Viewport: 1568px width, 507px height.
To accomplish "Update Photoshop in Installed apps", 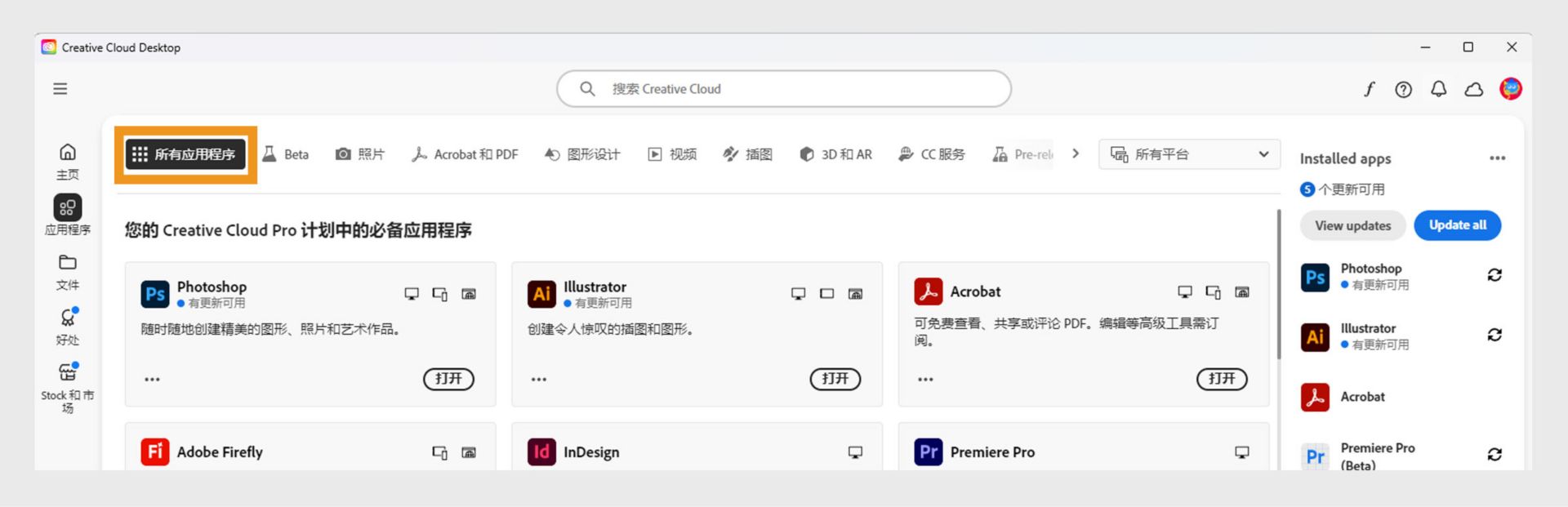I will coord(1494,275).
